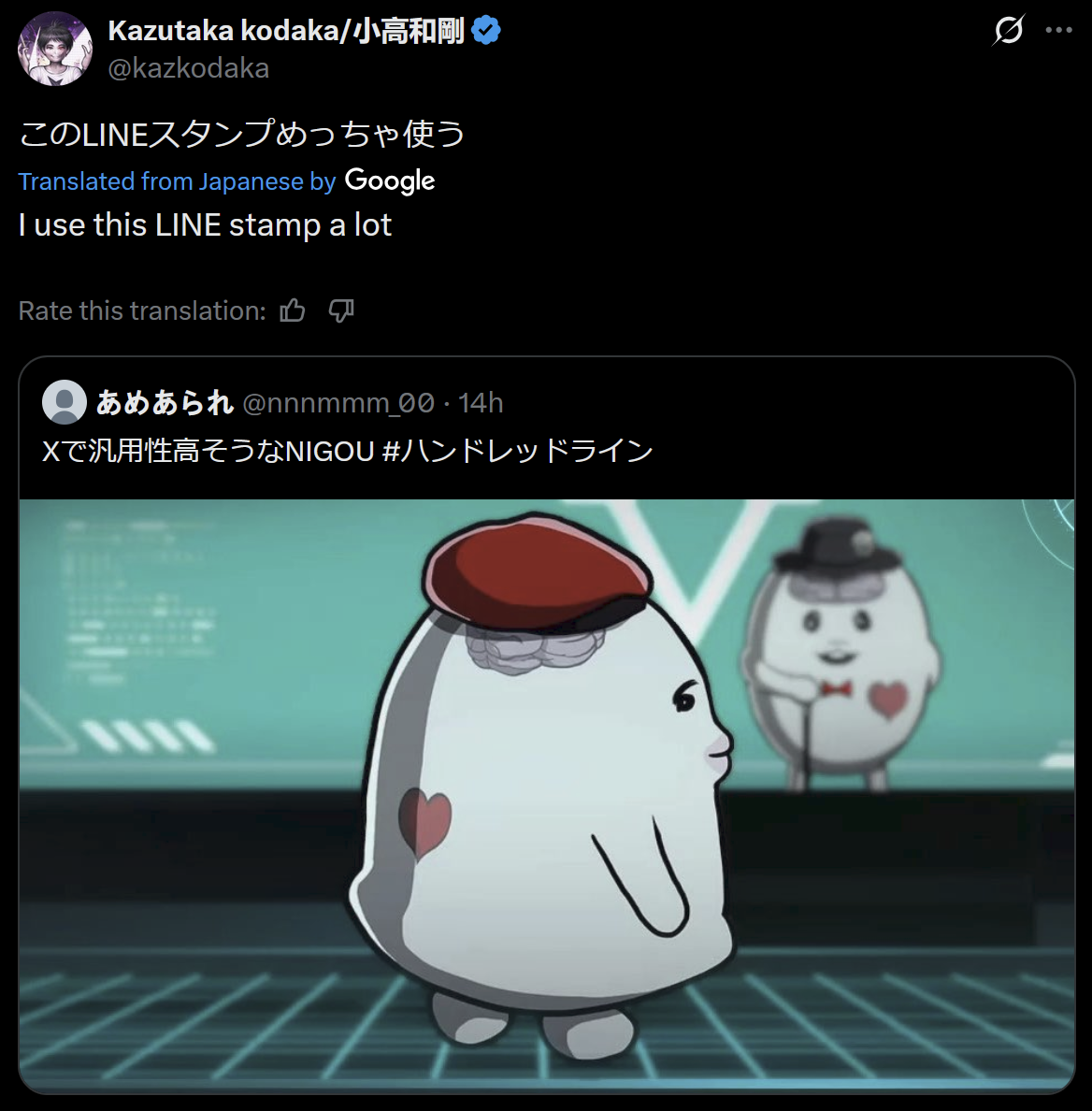Viewport: 1092px width, 1111px height.
Task: Click the 'Rate this translation:' label
Action: click(142, 311)
